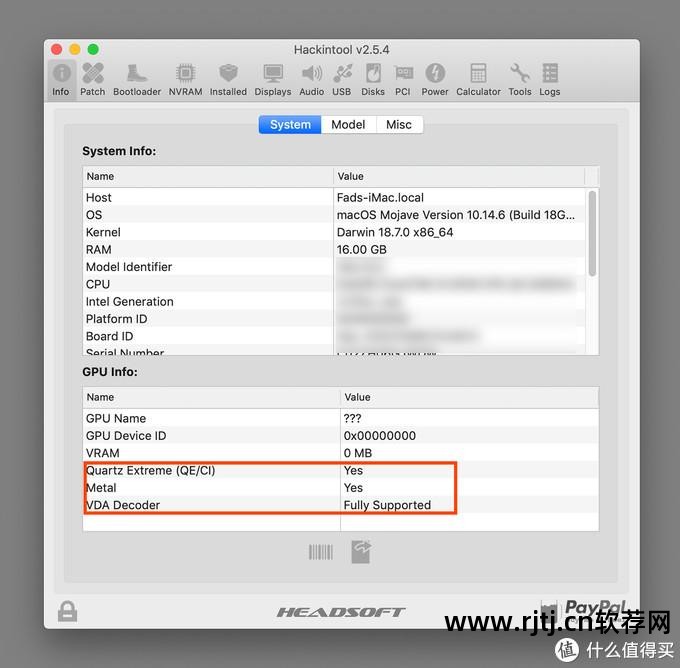Zoom the Hackintool window with green button

tap(93, 49)
